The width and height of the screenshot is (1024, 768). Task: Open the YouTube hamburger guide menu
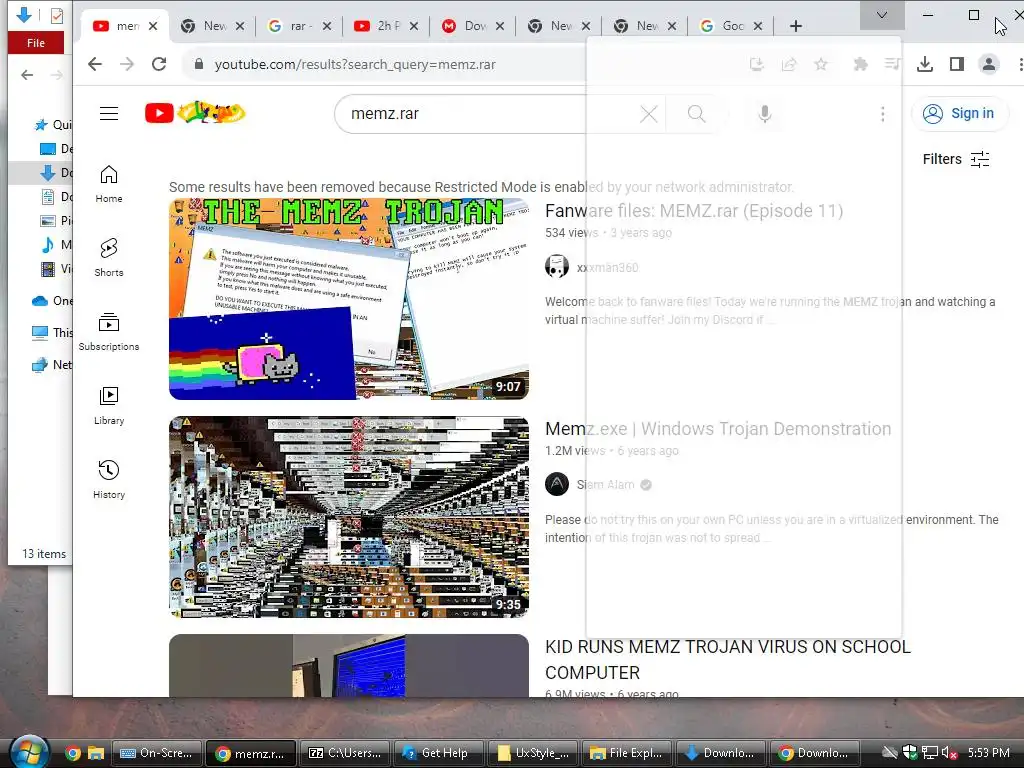[109, 114]
